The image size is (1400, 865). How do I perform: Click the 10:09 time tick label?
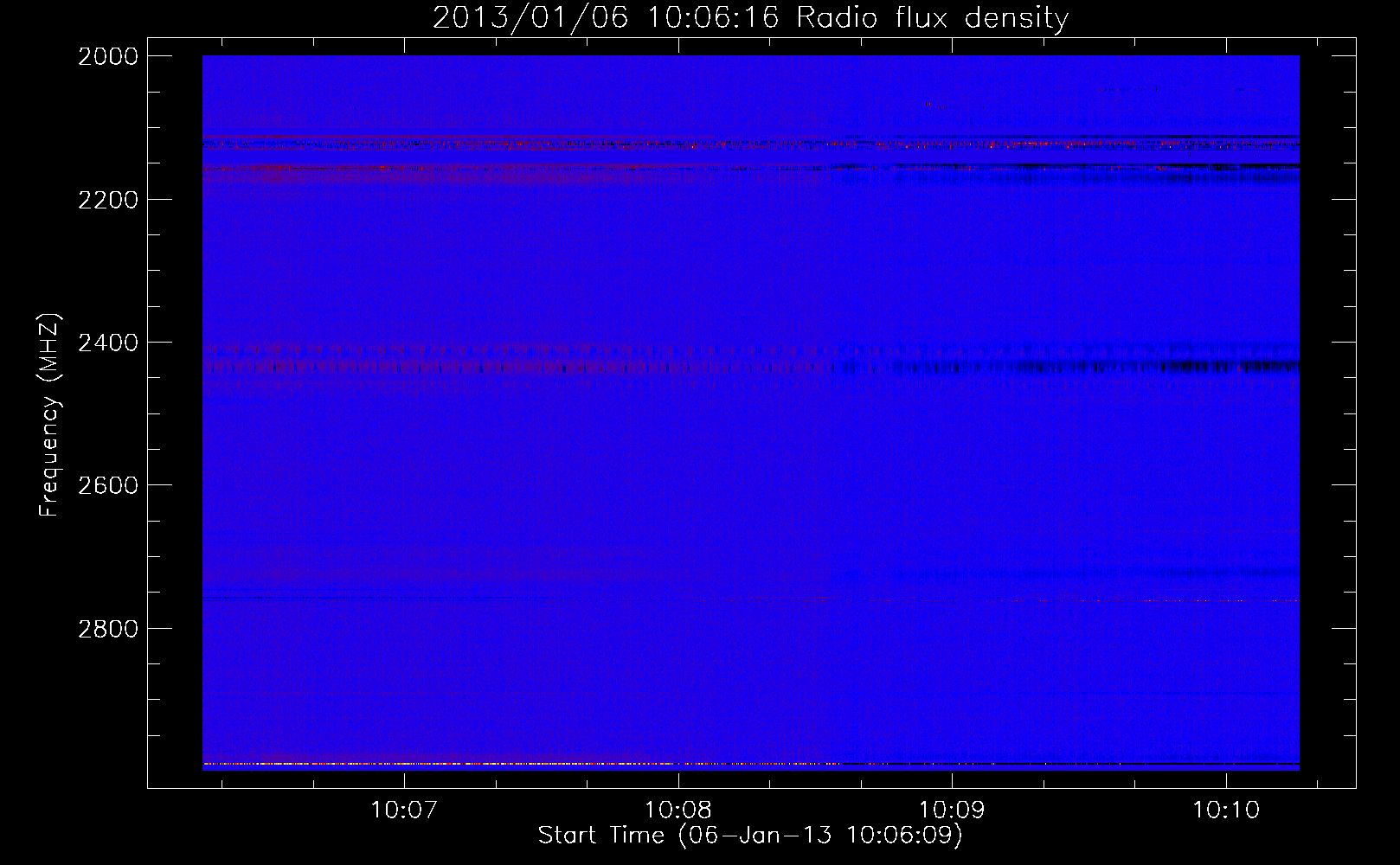tap(952, 811)
